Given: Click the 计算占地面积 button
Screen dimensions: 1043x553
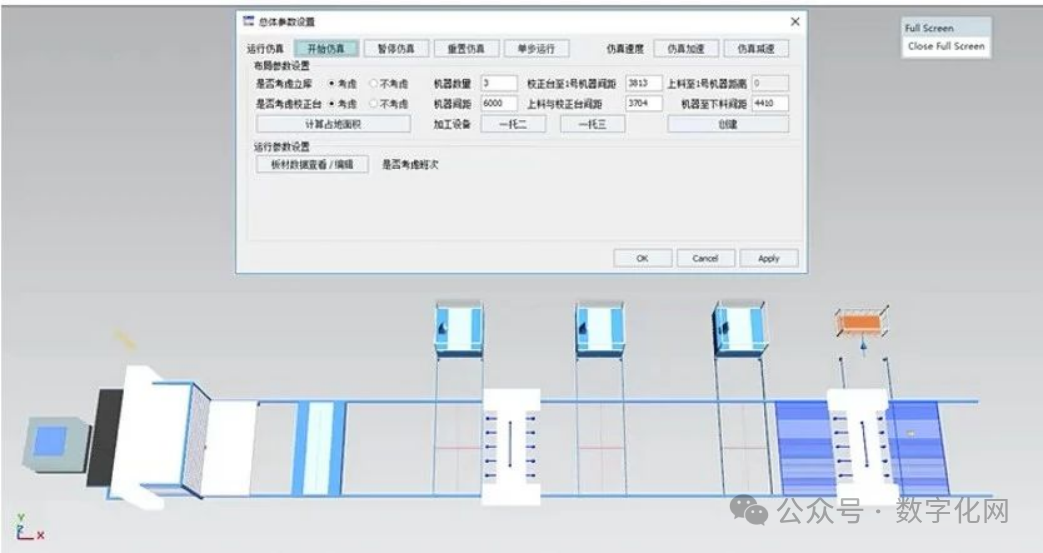Looking at the screenshot, I should 333,124.
